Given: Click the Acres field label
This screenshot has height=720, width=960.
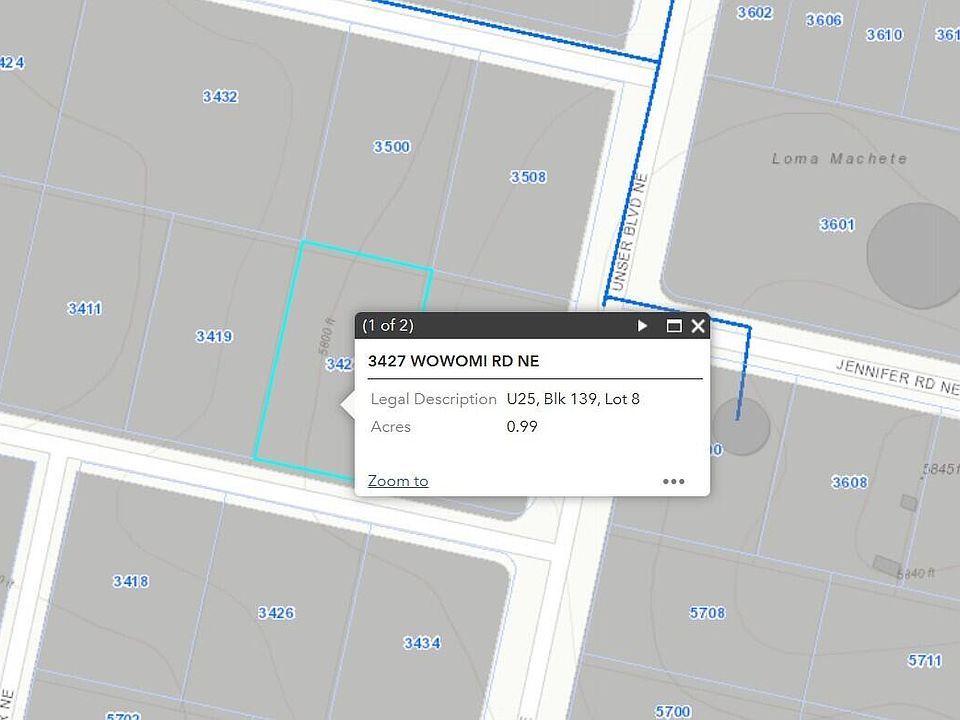Looking at the screenshot, I should click(x=391, y=427).
